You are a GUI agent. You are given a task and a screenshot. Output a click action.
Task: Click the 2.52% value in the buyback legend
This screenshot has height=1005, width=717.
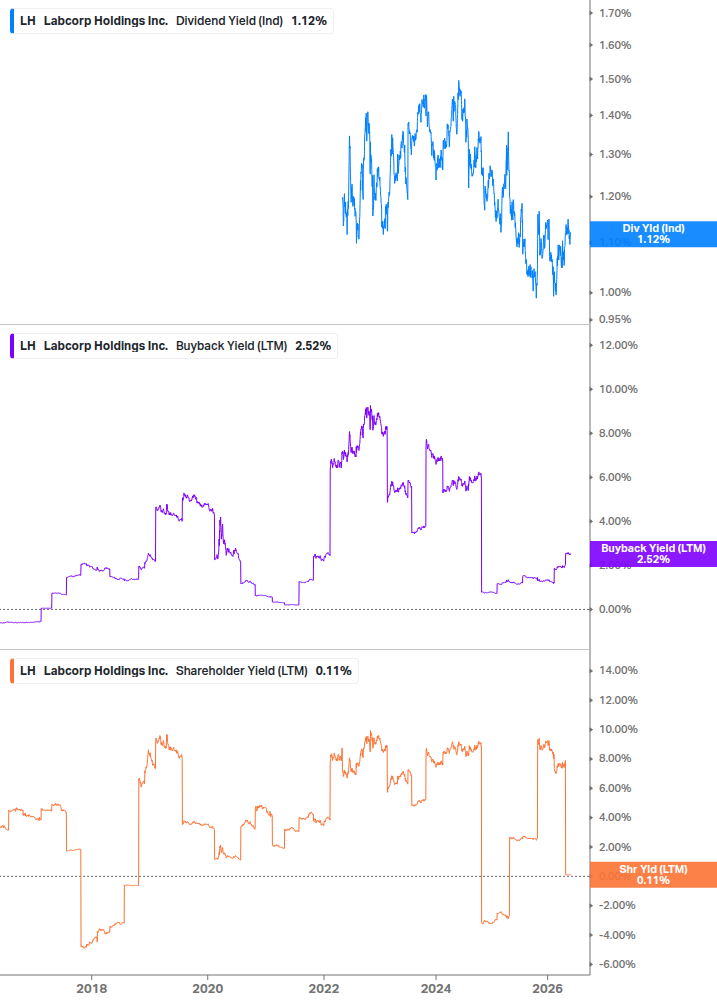click(313, 346)
